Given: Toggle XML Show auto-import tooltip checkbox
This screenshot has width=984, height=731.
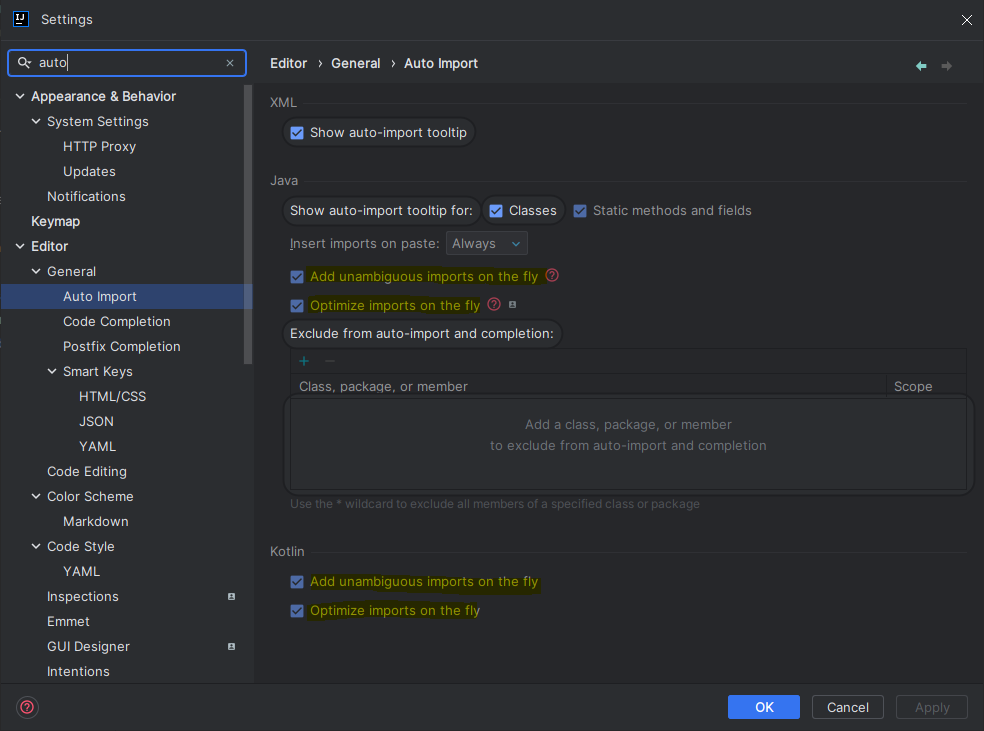Looking at the screenshot, I should coord(297,133).
